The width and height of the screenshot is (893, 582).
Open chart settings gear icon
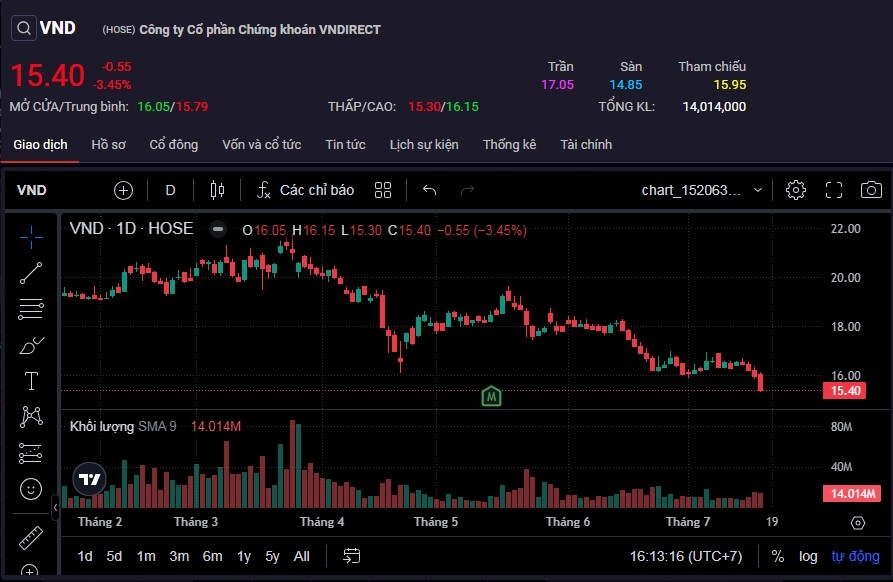click(x=796, y=190)
